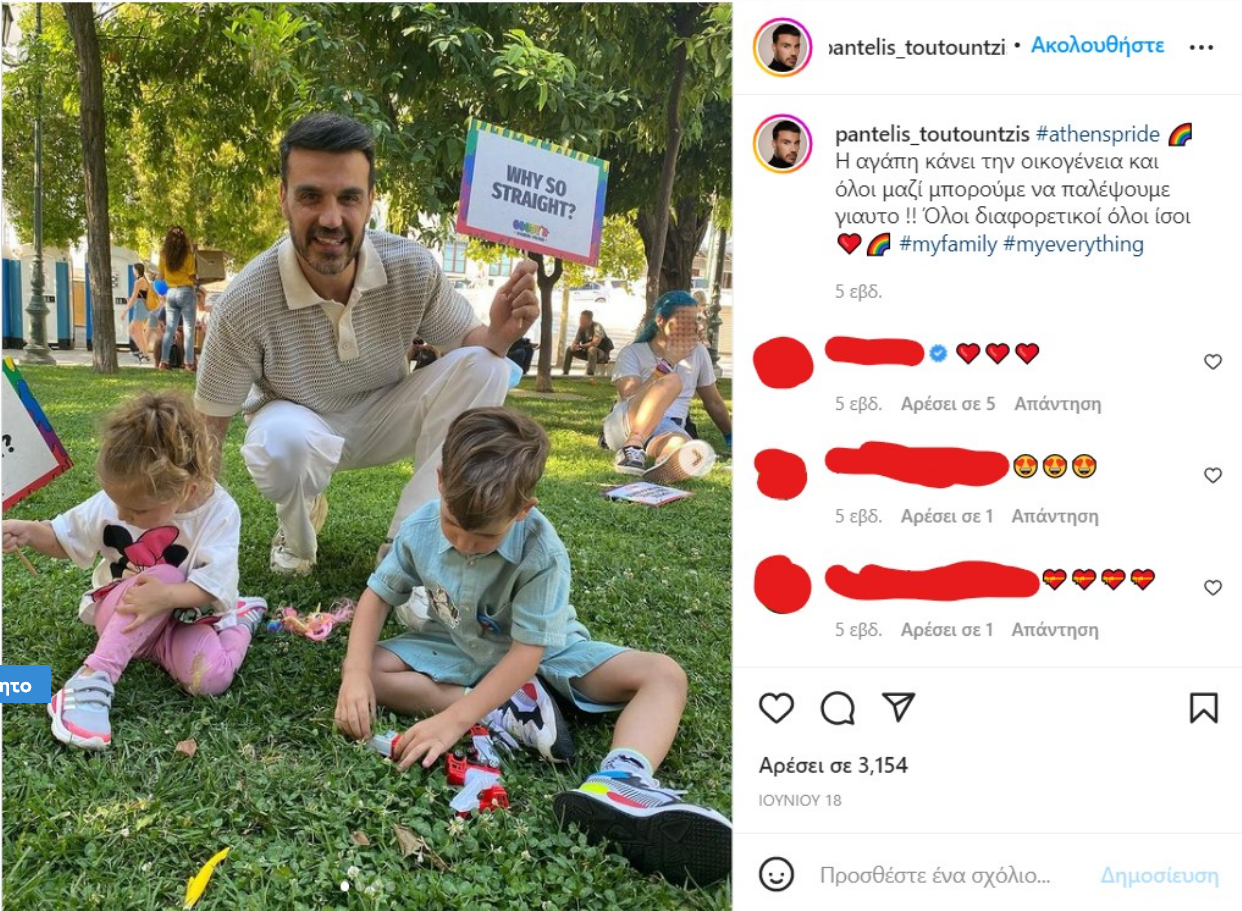Screen dimensions: 1242x911
Task: Open the profile avatar in post header
Action: (783, 47)
